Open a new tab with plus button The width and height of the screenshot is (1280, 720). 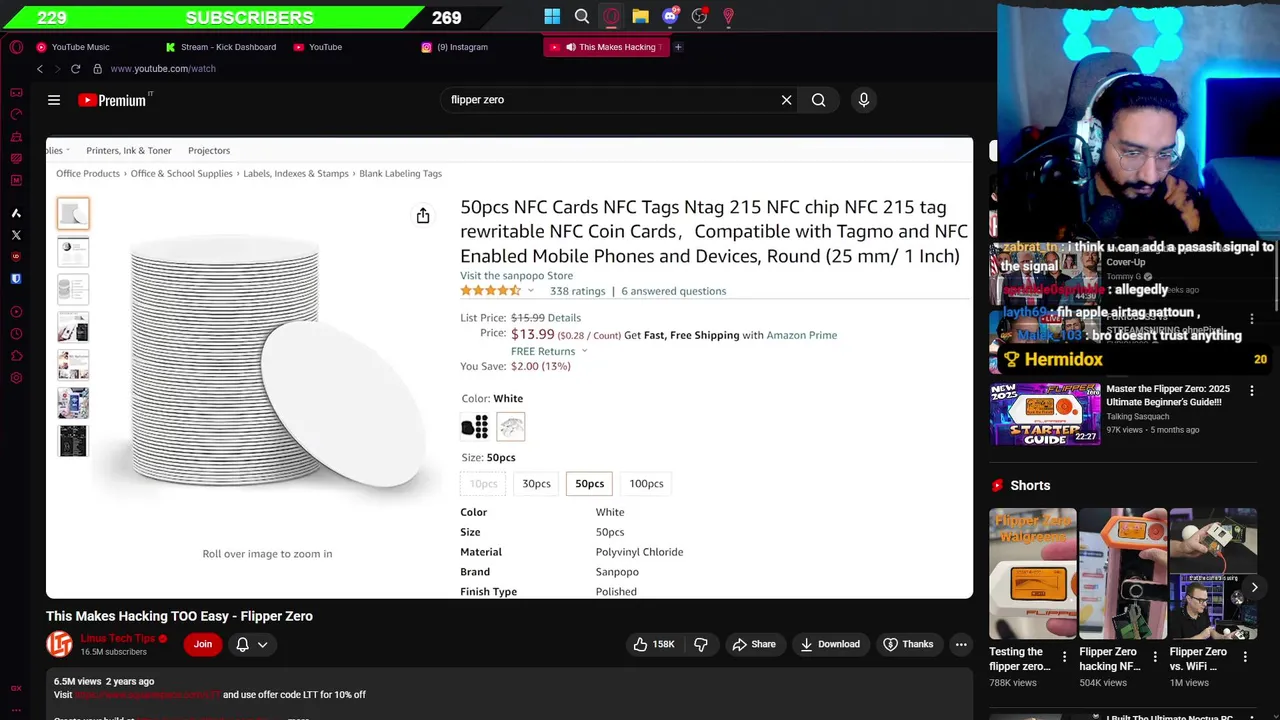click(x=678, y=47)
